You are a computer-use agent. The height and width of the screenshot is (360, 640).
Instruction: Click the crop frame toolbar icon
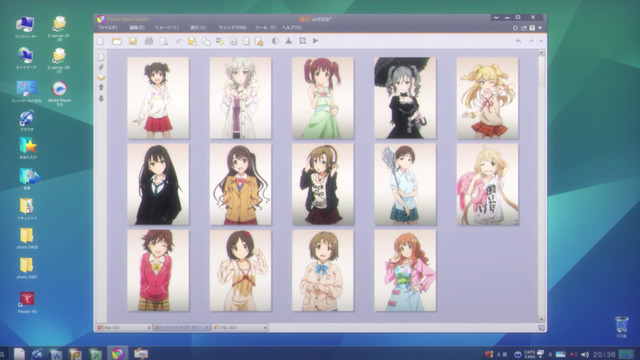pyautogui.click(x=302, y=41)
